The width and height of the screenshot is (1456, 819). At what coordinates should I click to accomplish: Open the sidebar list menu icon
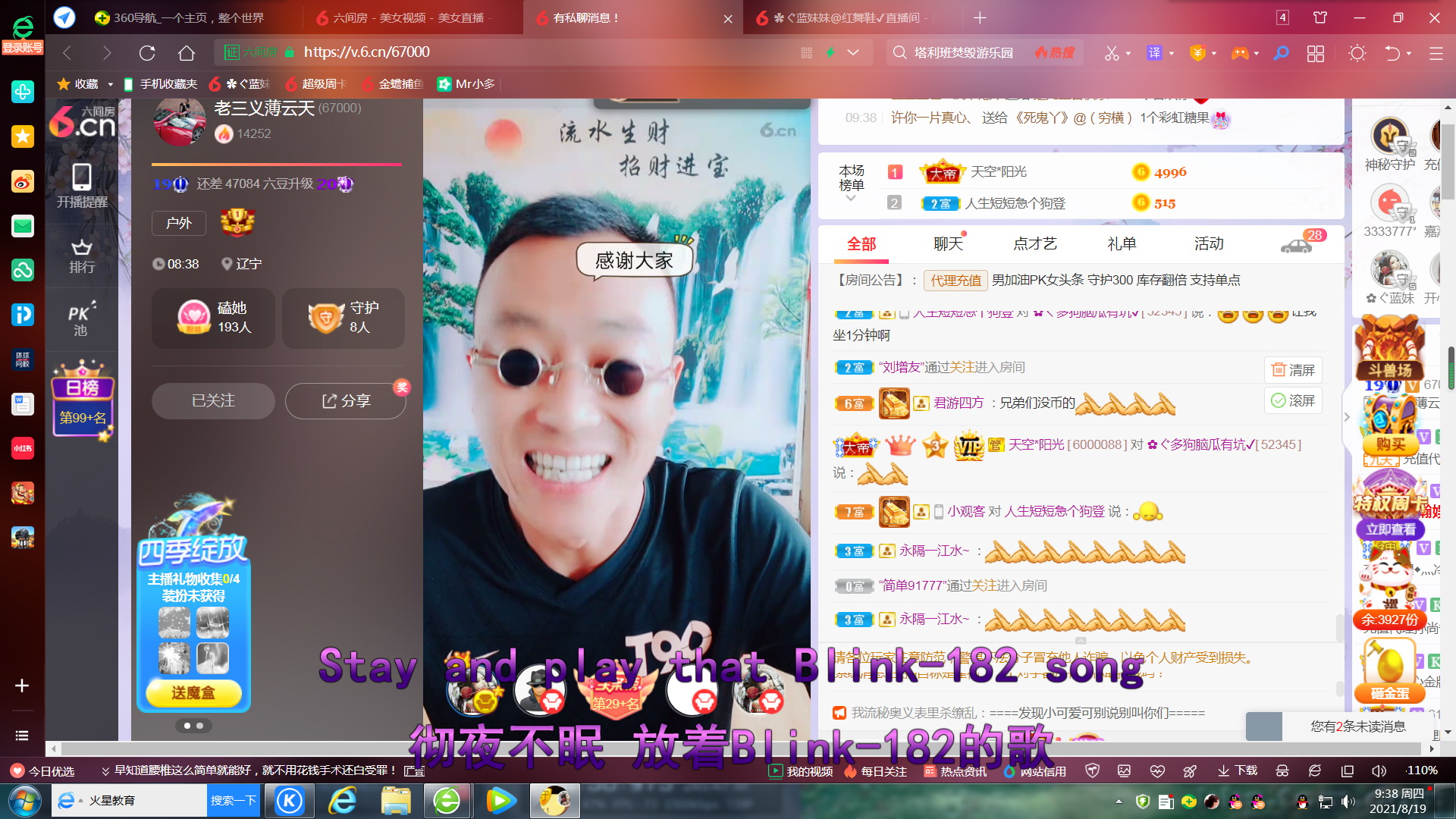pyautogui.click(x=22, y=736)
